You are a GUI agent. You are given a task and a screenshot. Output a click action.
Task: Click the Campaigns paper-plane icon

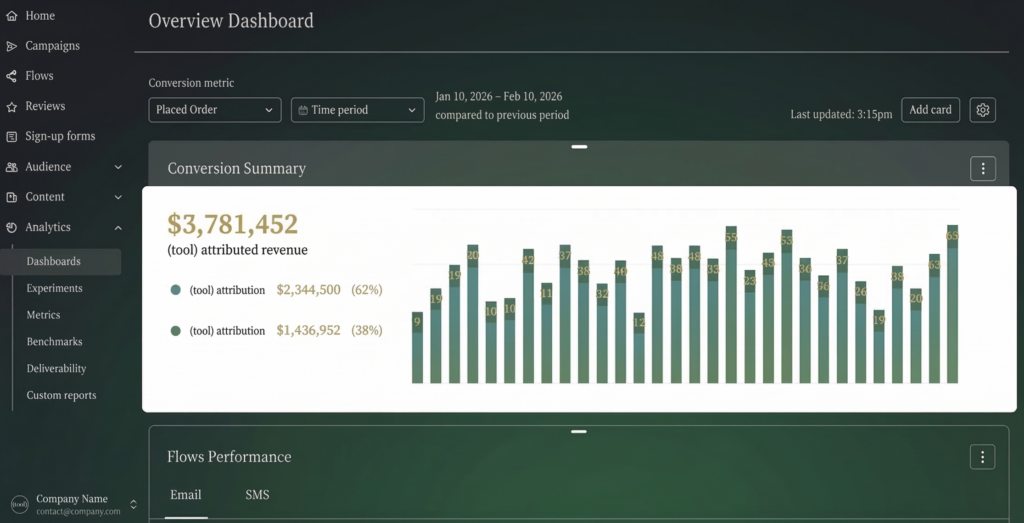click(x=12, y=46)
